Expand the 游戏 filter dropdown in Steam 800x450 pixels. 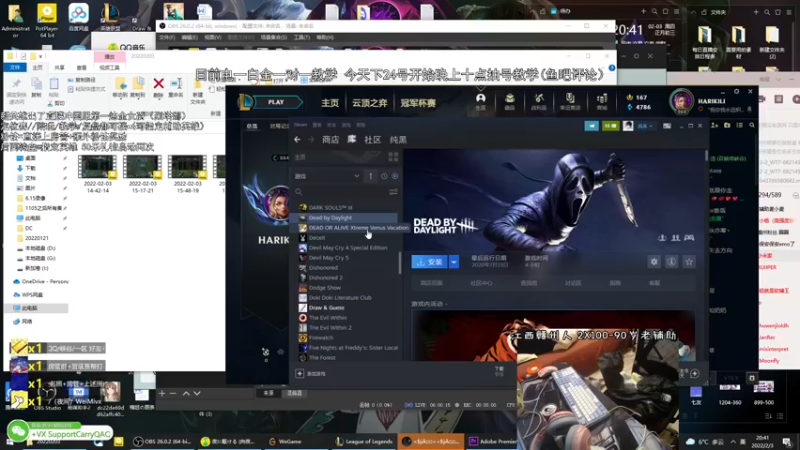(327, 176)
